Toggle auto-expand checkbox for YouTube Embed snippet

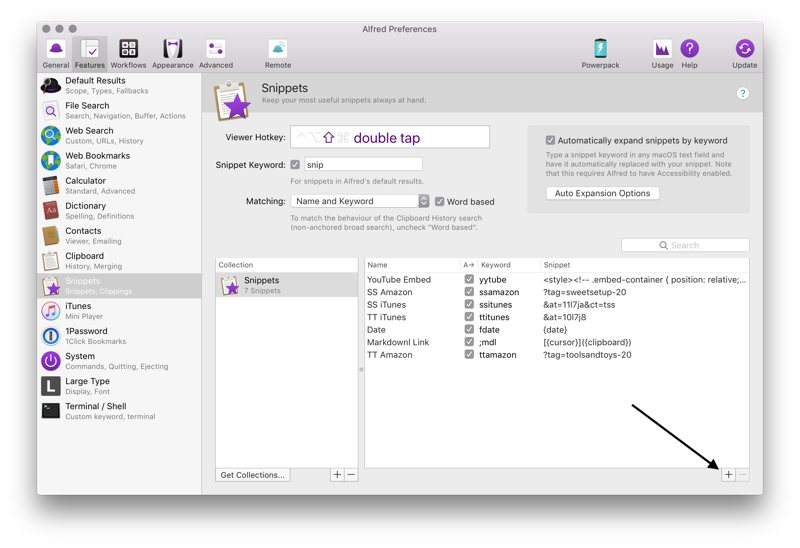point(469,280)
